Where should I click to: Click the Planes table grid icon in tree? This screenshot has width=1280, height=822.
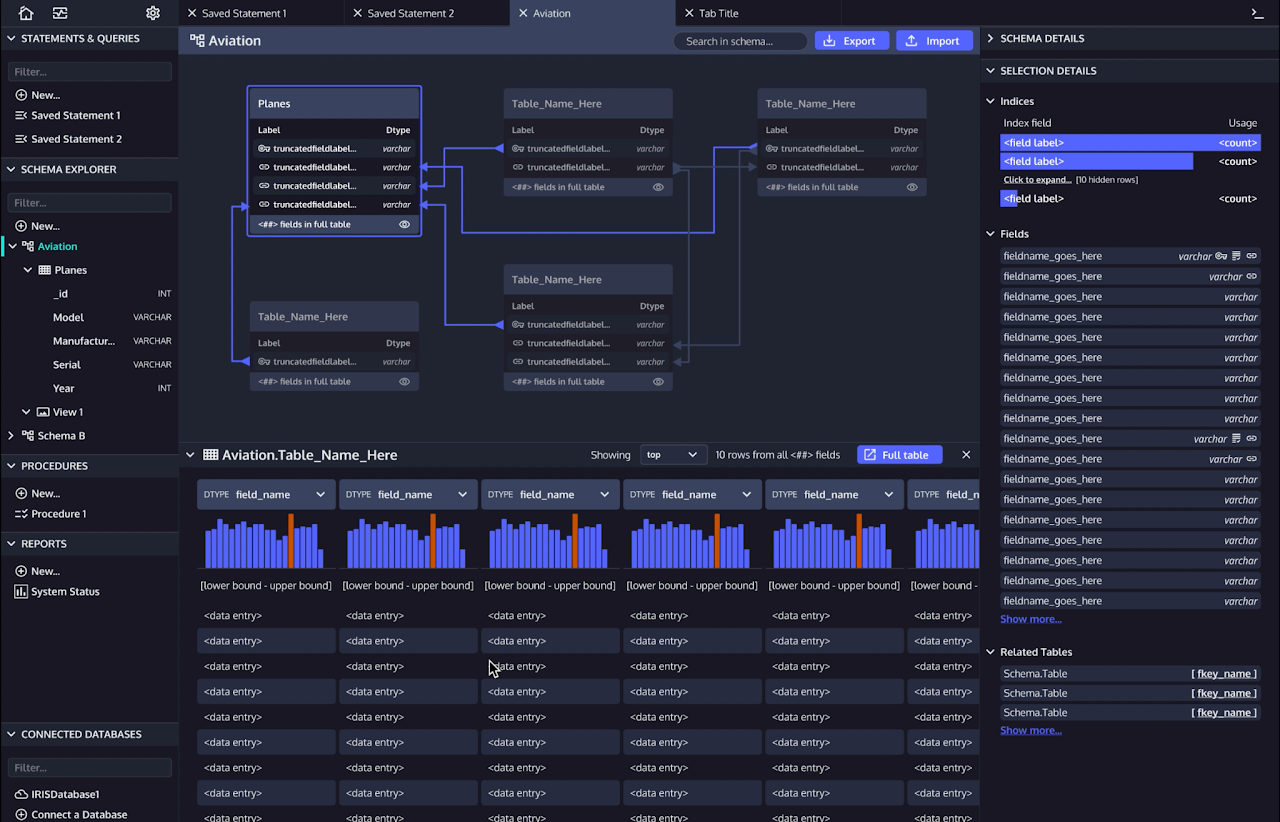[x=44, y=270]
